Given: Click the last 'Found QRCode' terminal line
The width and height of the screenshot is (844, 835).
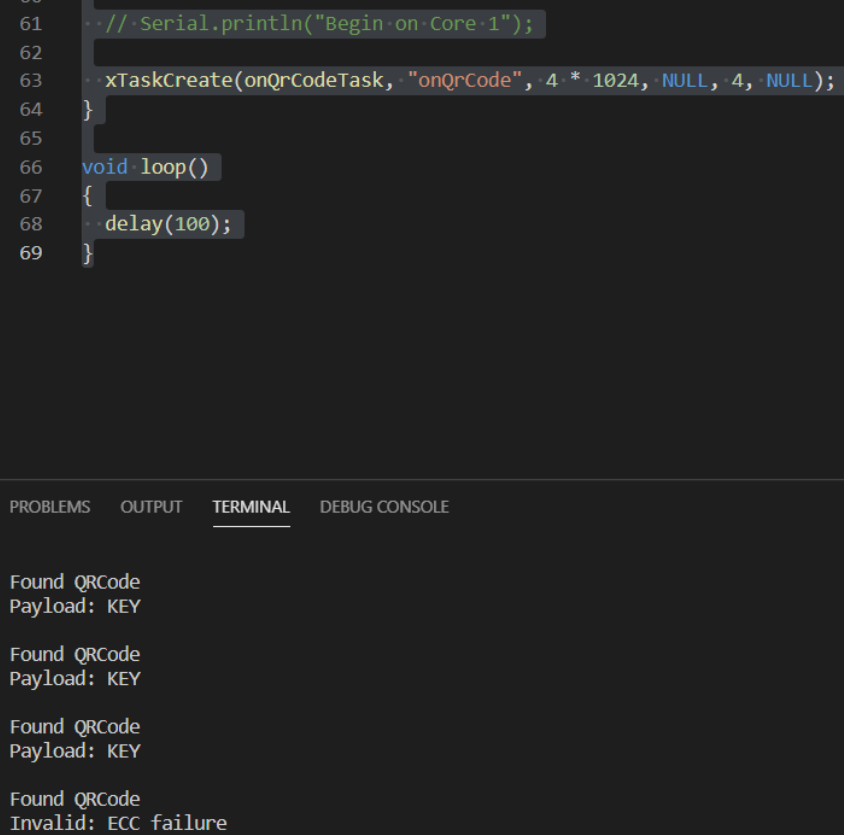Looking at the screenshot, I should coord(75,799).
